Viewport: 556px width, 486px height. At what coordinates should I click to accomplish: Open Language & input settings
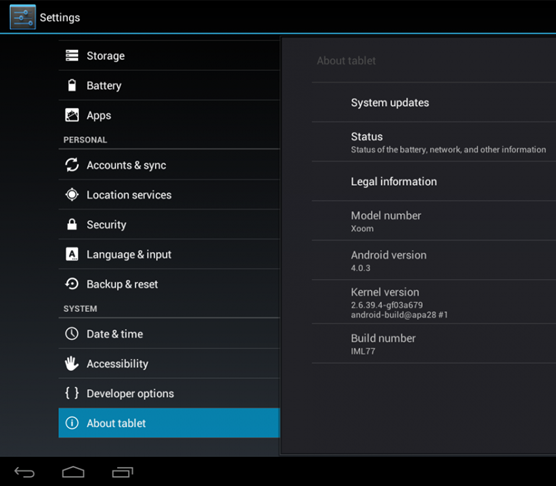click(169, 254)
